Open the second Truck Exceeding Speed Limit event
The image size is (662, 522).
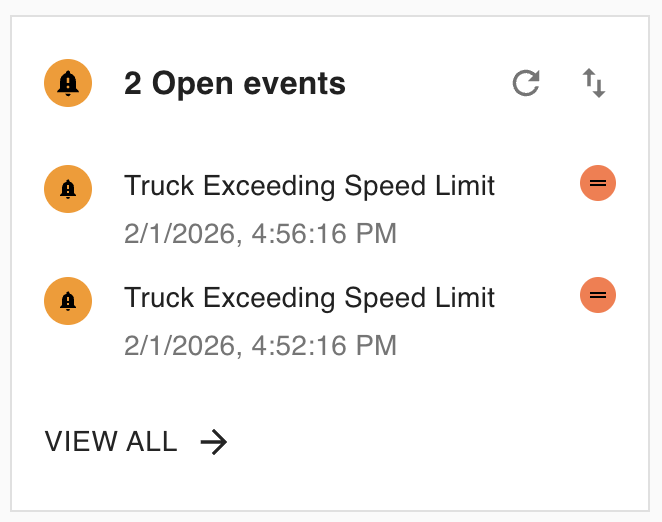point(309,298)
